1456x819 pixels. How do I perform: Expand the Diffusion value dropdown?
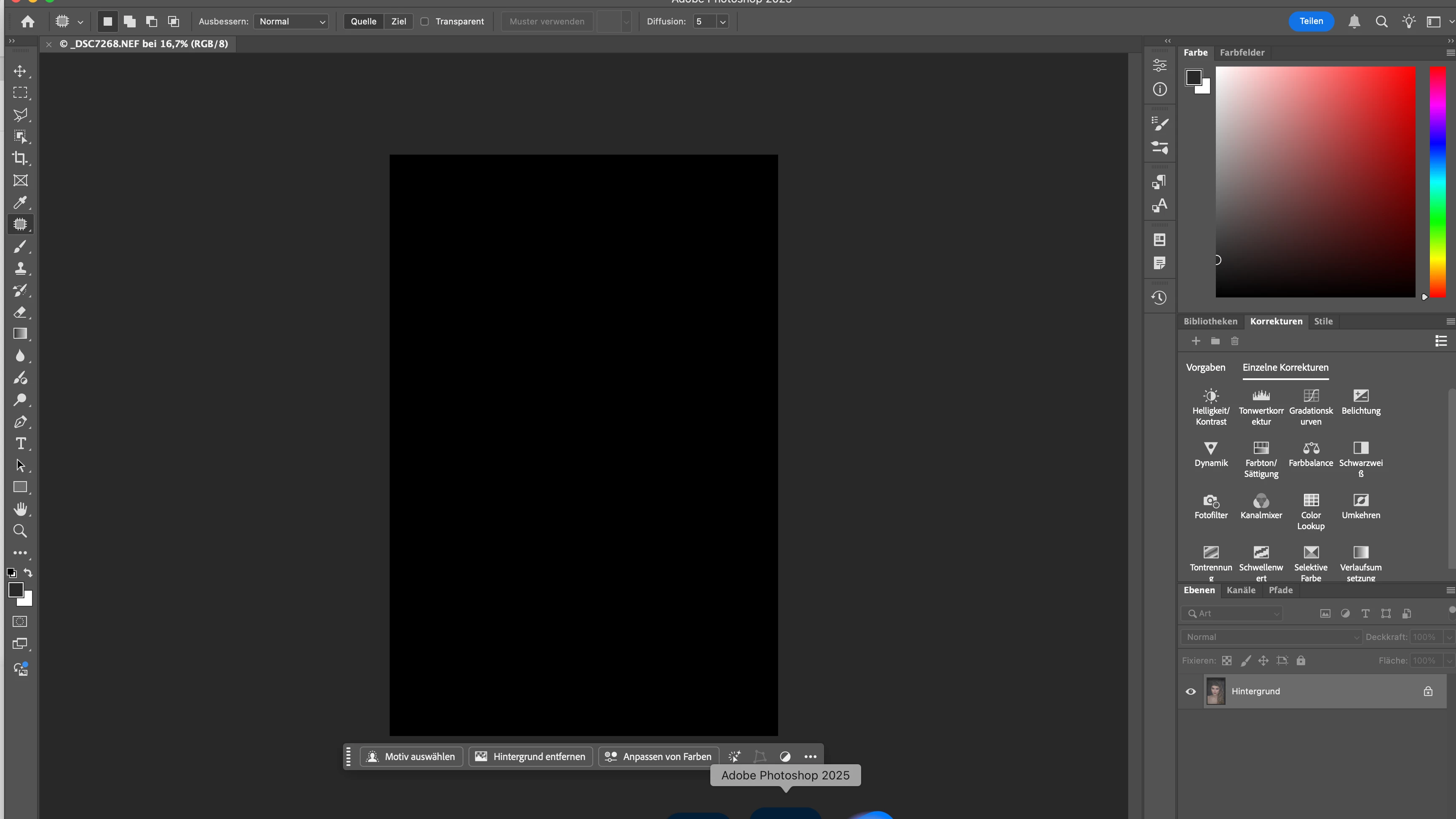coord(723,21)
